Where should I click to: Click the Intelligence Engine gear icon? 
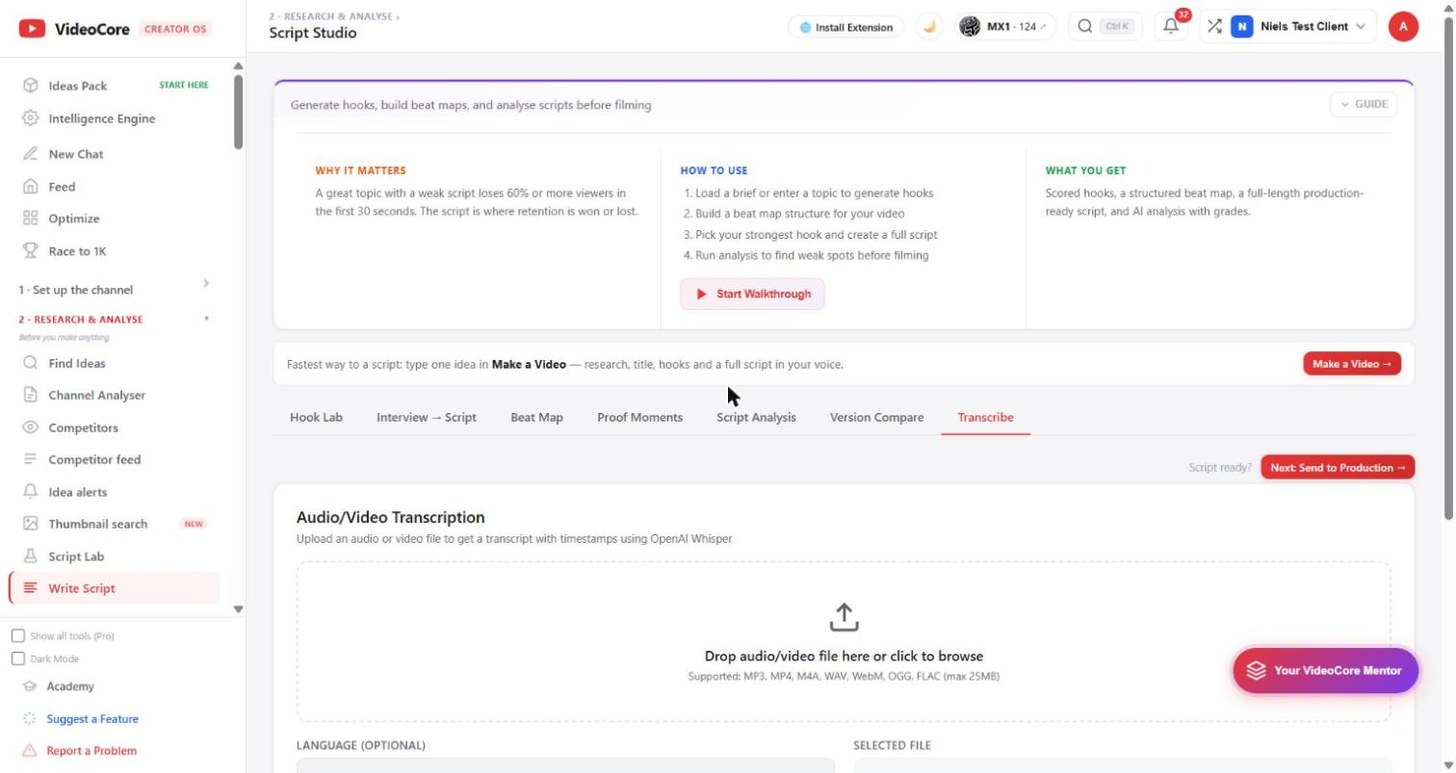point(30,118)
